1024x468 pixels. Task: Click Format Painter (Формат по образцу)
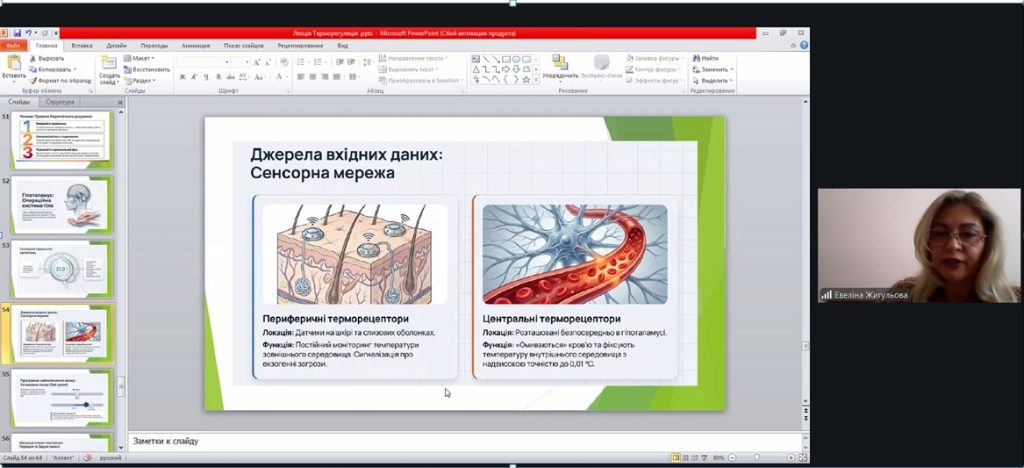point(63,80)
